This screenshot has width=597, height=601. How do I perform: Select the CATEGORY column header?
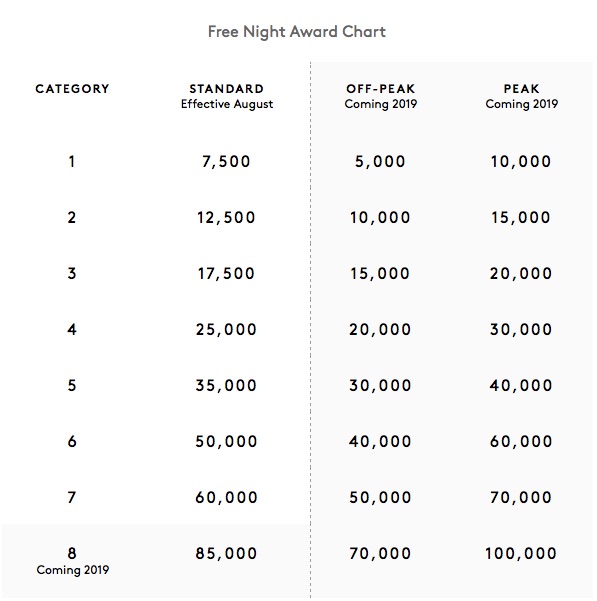click(72, 89)
